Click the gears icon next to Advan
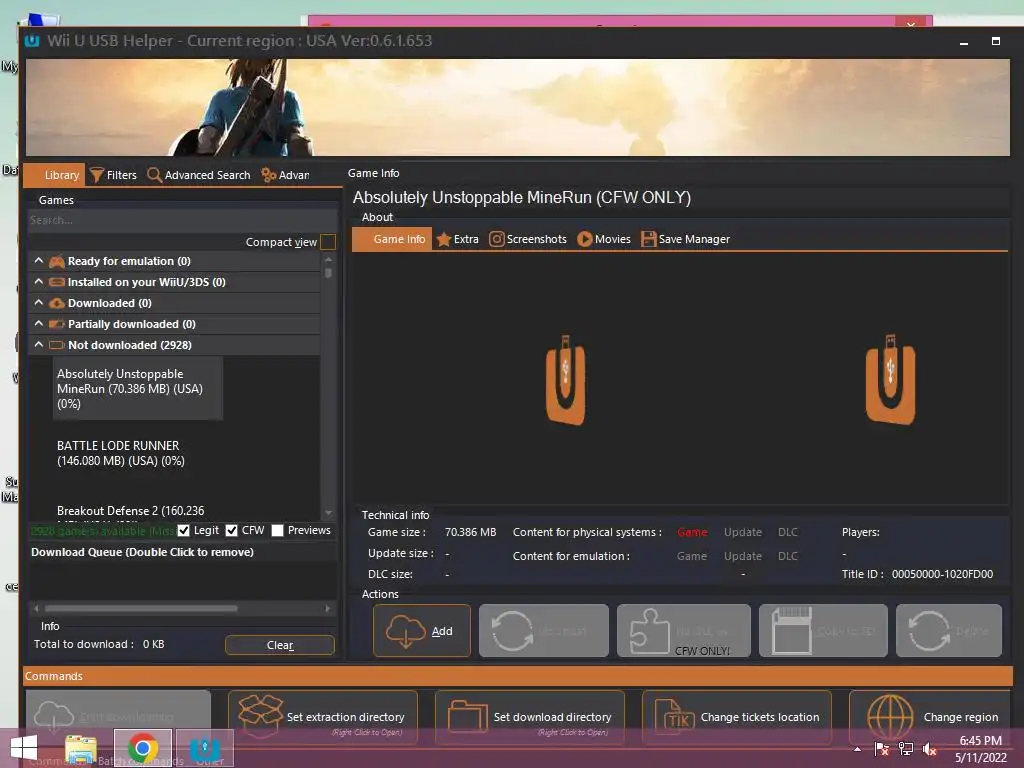Screen dimensions: 1024x768 (268, 175)
